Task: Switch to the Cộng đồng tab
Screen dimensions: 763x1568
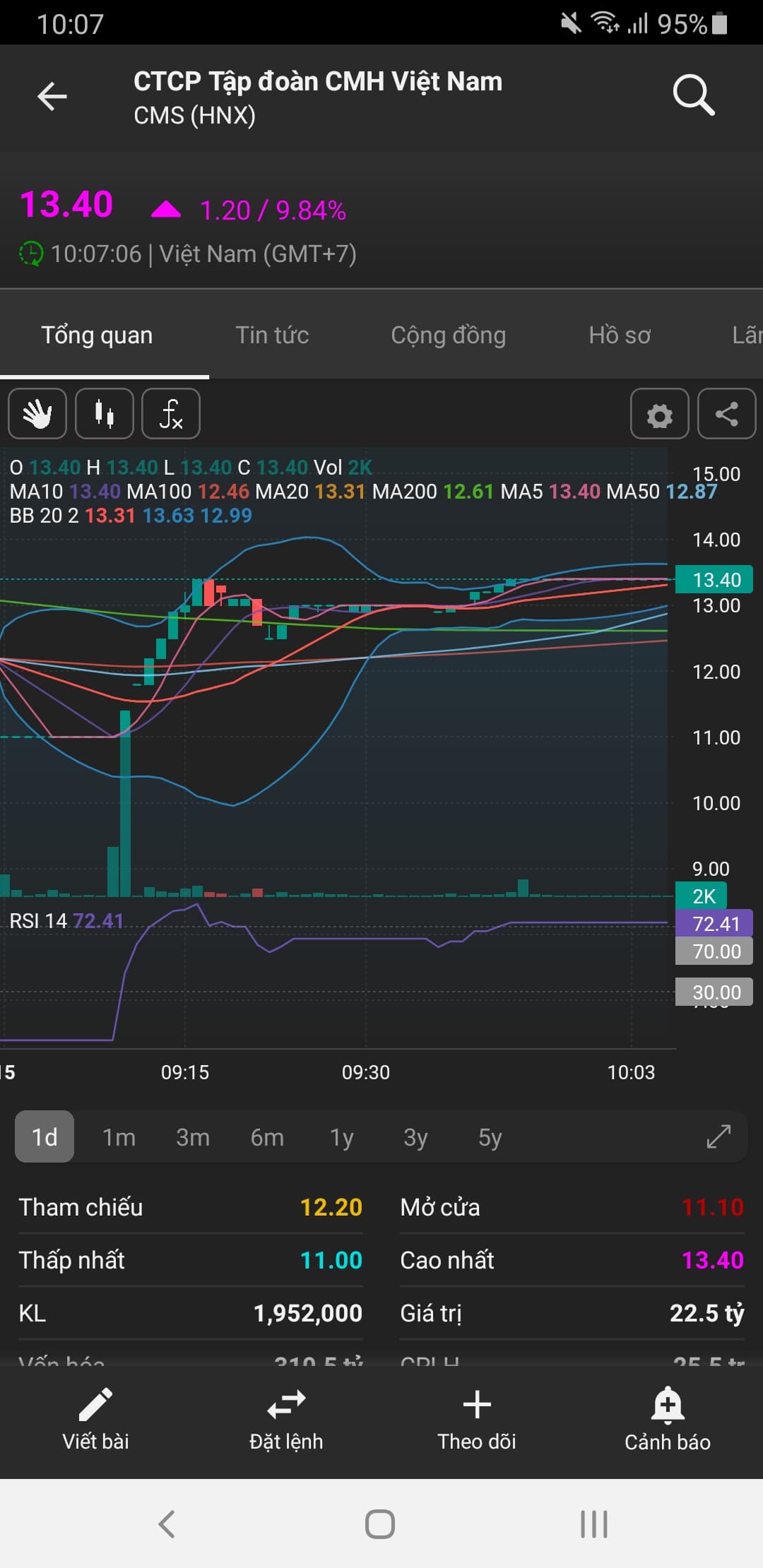Action: coord(448,335)
